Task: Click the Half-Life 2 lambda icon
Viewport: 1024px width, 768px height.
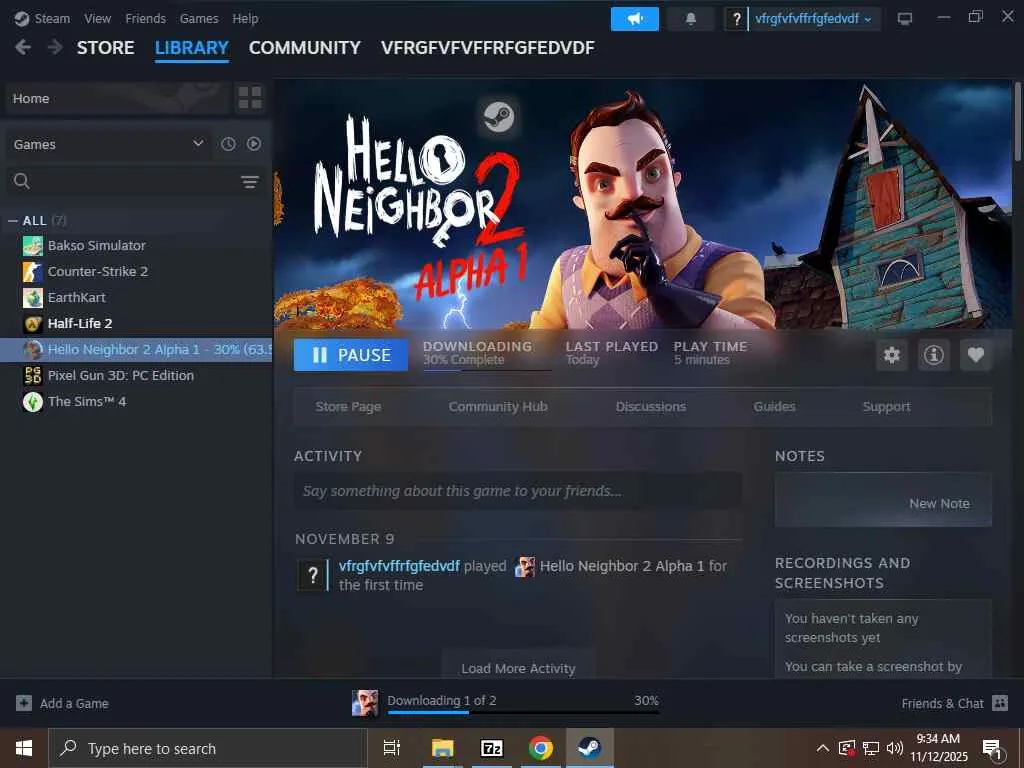Action: point(33,324)
